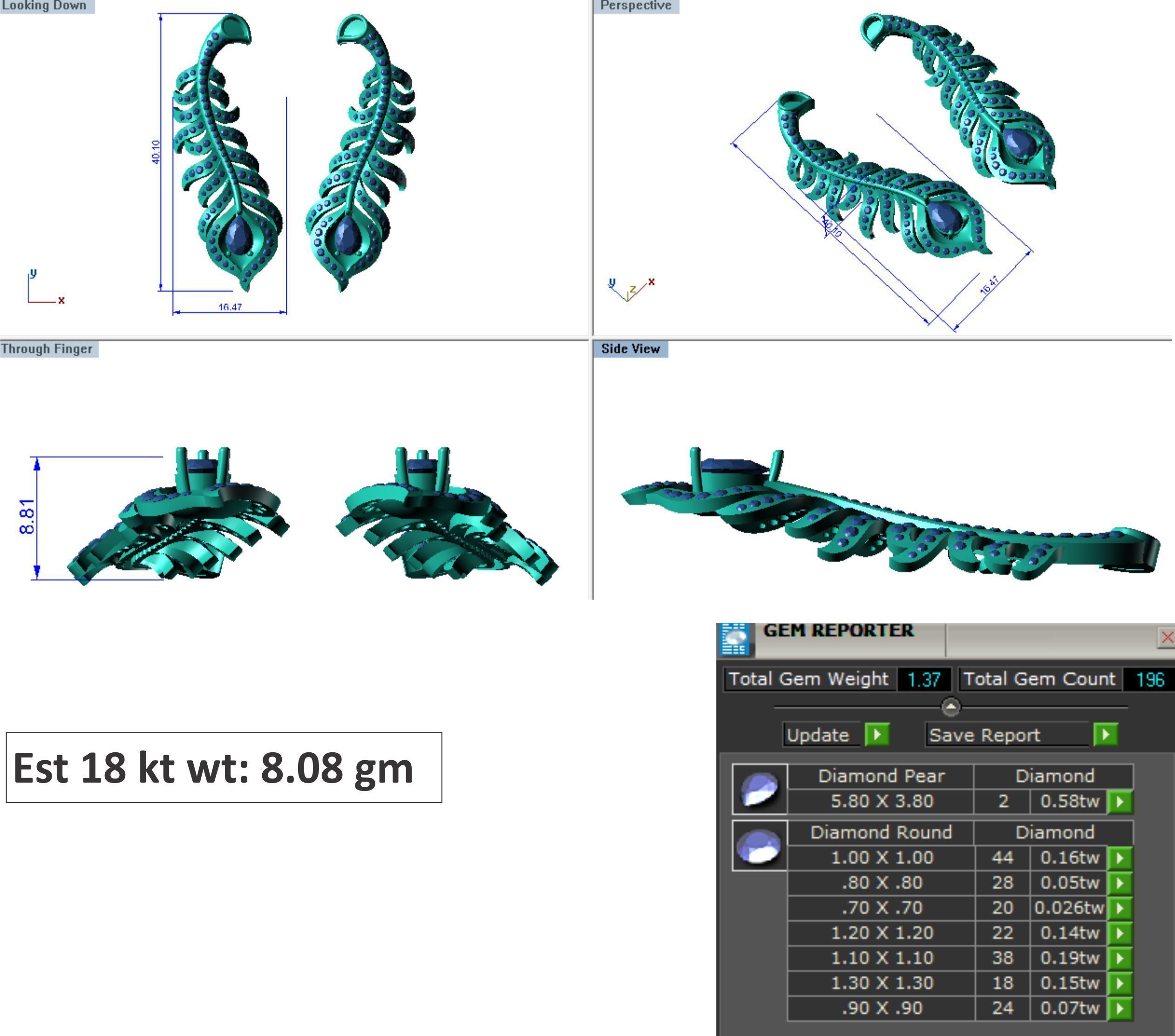Click the Est 18 kt wt: 8.08 gm box
The width and height of the screenshot is (1175, 1036).
(x=224, y=768)
